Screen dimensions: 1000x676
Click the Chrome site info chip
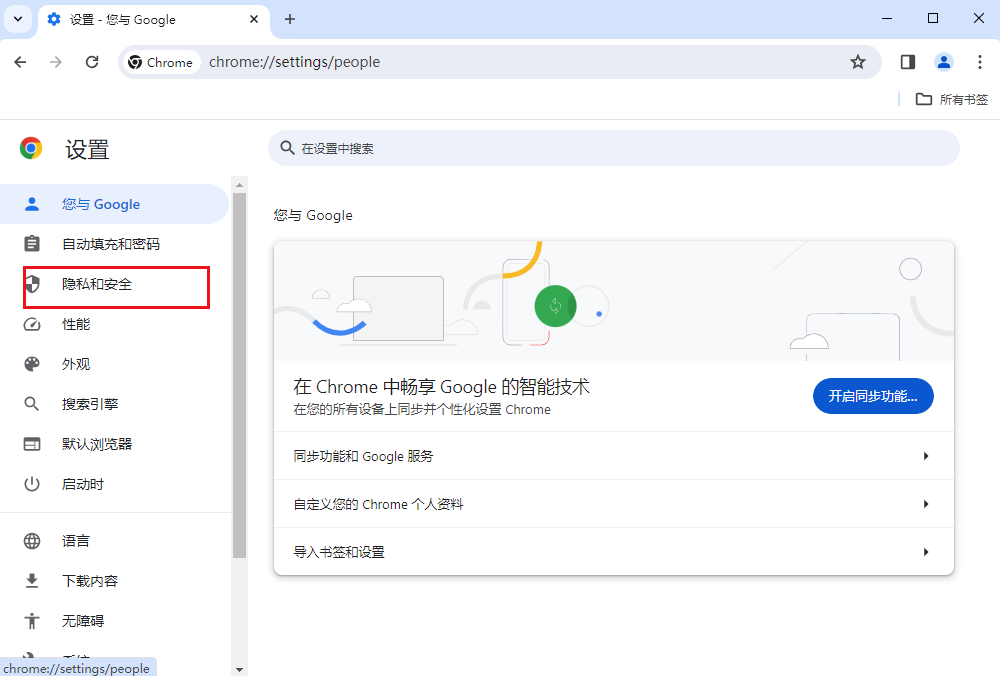(x=160, y=62)
